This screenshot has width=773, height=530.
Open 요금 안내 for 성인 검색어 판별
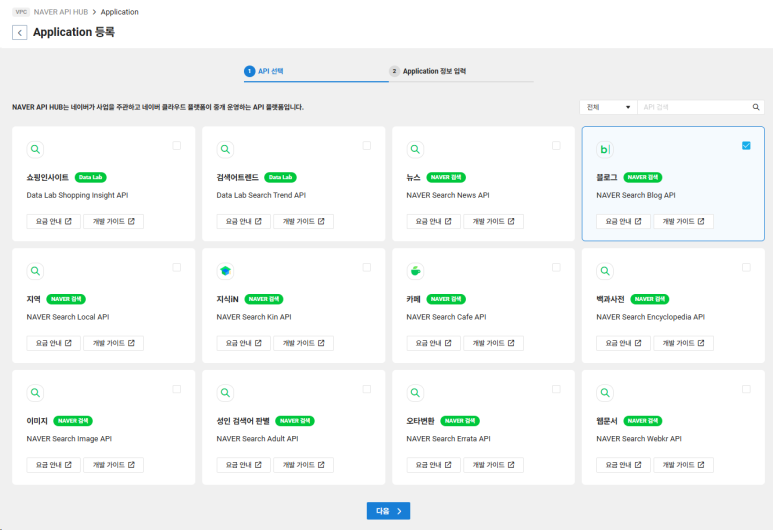click(244, 465)
